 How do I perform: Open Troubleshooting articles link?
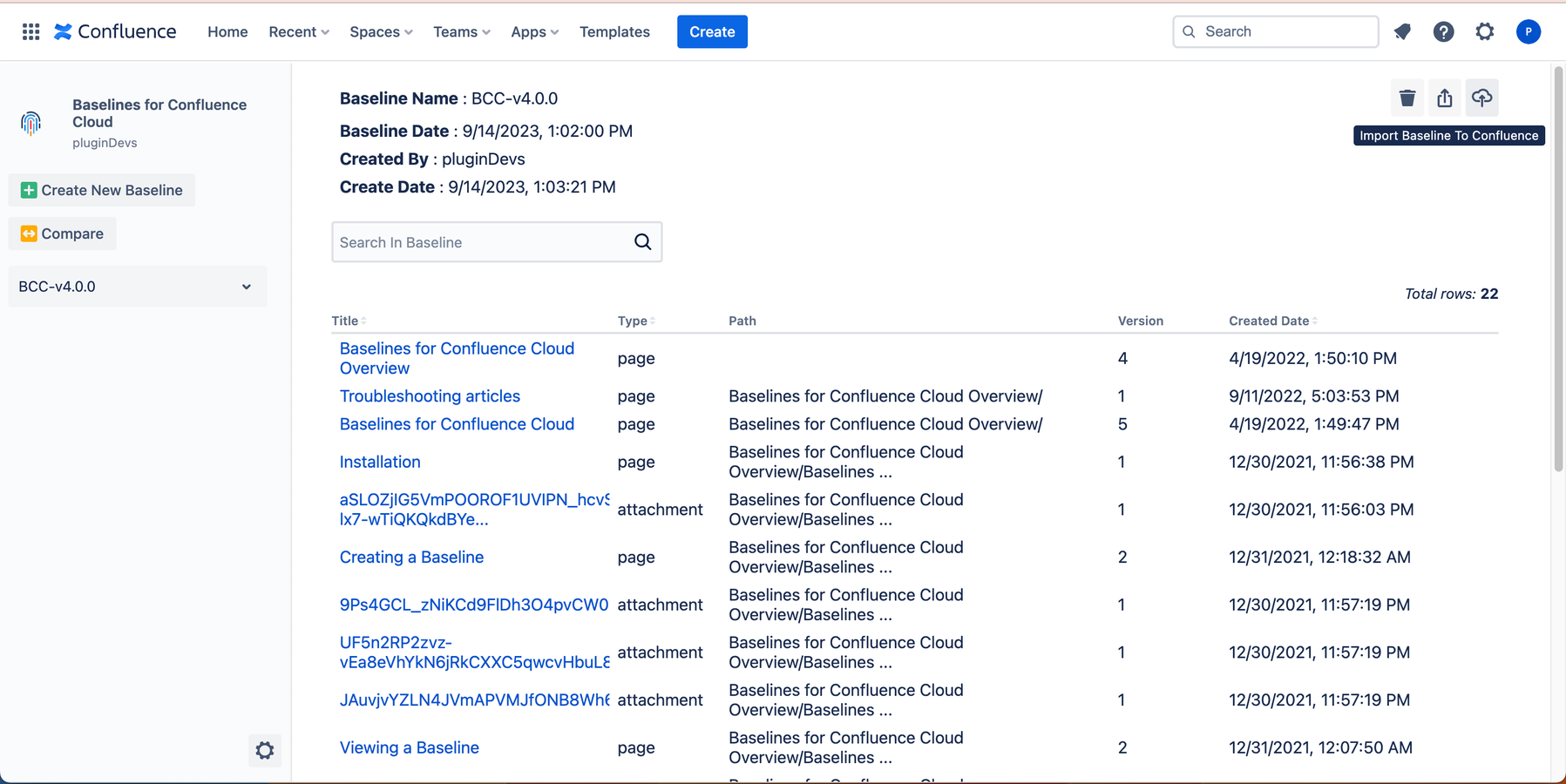[430, 395]
